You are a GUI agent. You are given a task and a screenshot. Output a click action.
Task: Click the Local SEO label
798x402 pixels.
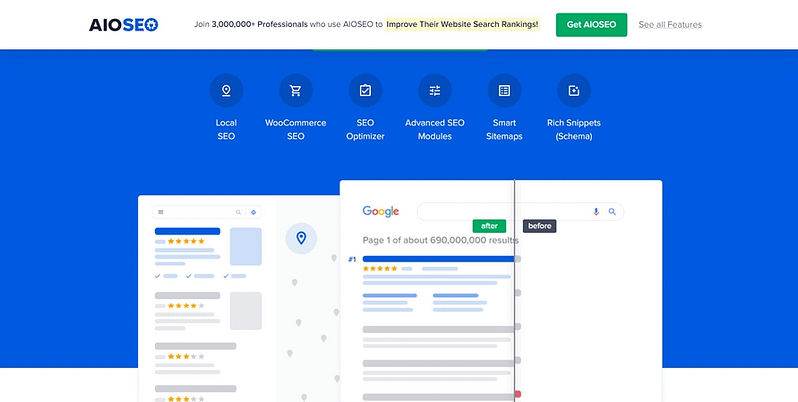(226, 129)
